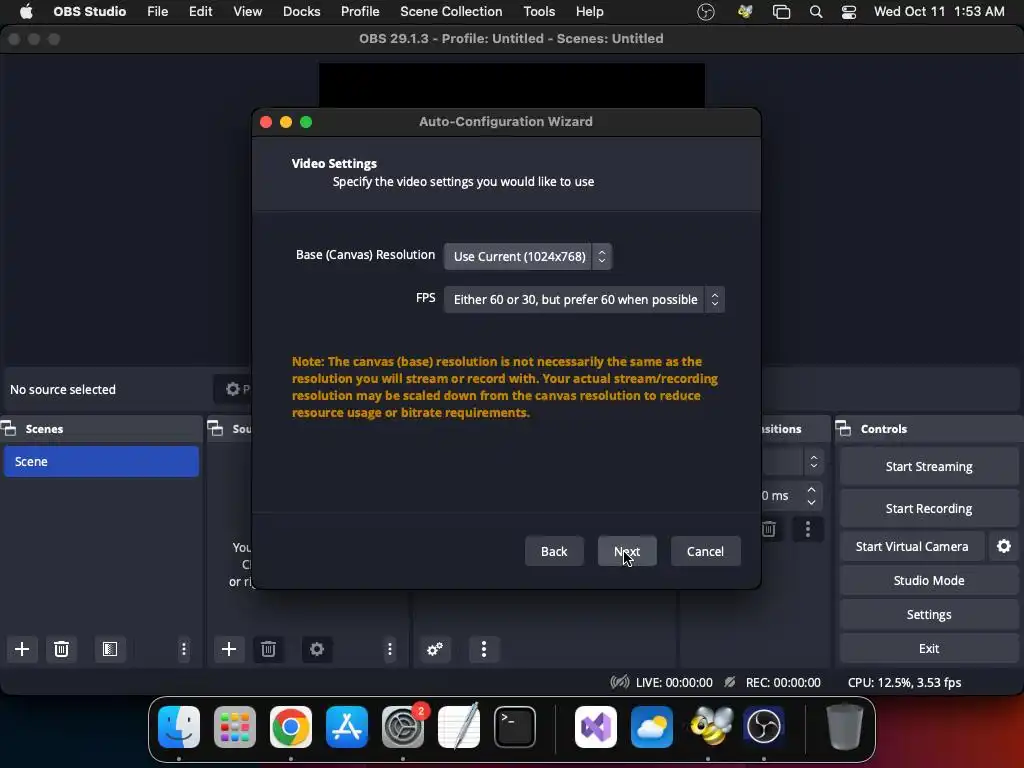Screen dimensions: 1024x768
Task: Open the Edit menu
Action: coord(200,12)
